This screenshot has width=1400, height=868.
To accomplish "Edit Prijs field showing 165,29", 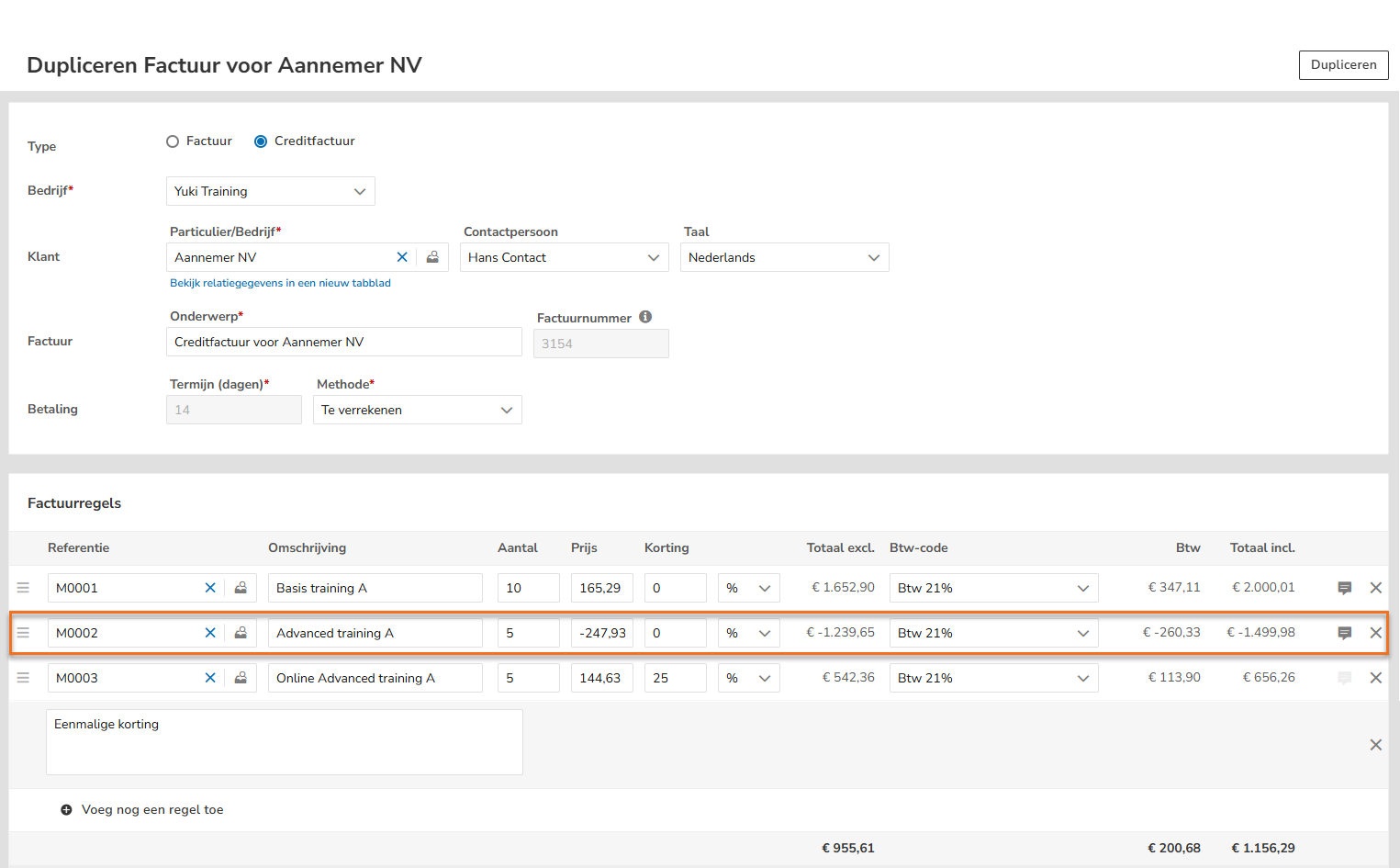I will 602,588.
